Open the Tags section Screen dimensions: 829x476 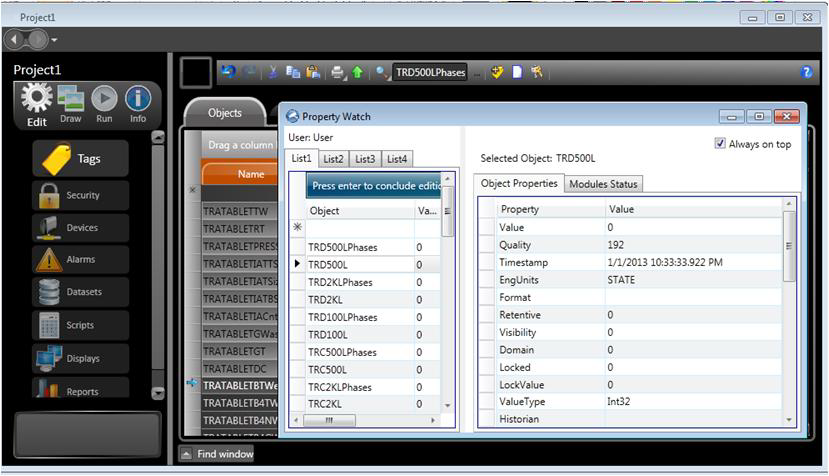click(x=82, y=158)
